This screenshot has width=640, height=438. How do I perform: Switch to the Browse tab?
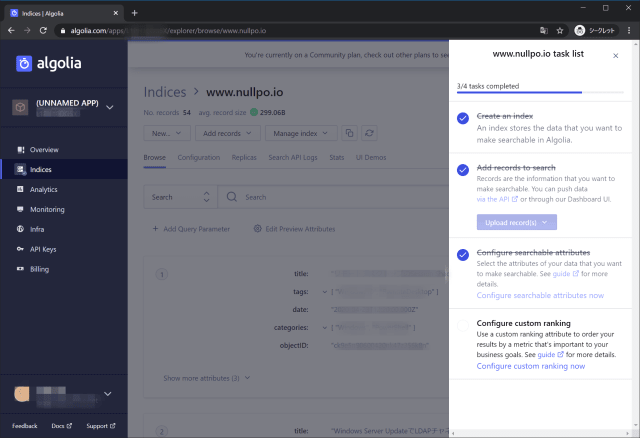[x=155, y=158]
